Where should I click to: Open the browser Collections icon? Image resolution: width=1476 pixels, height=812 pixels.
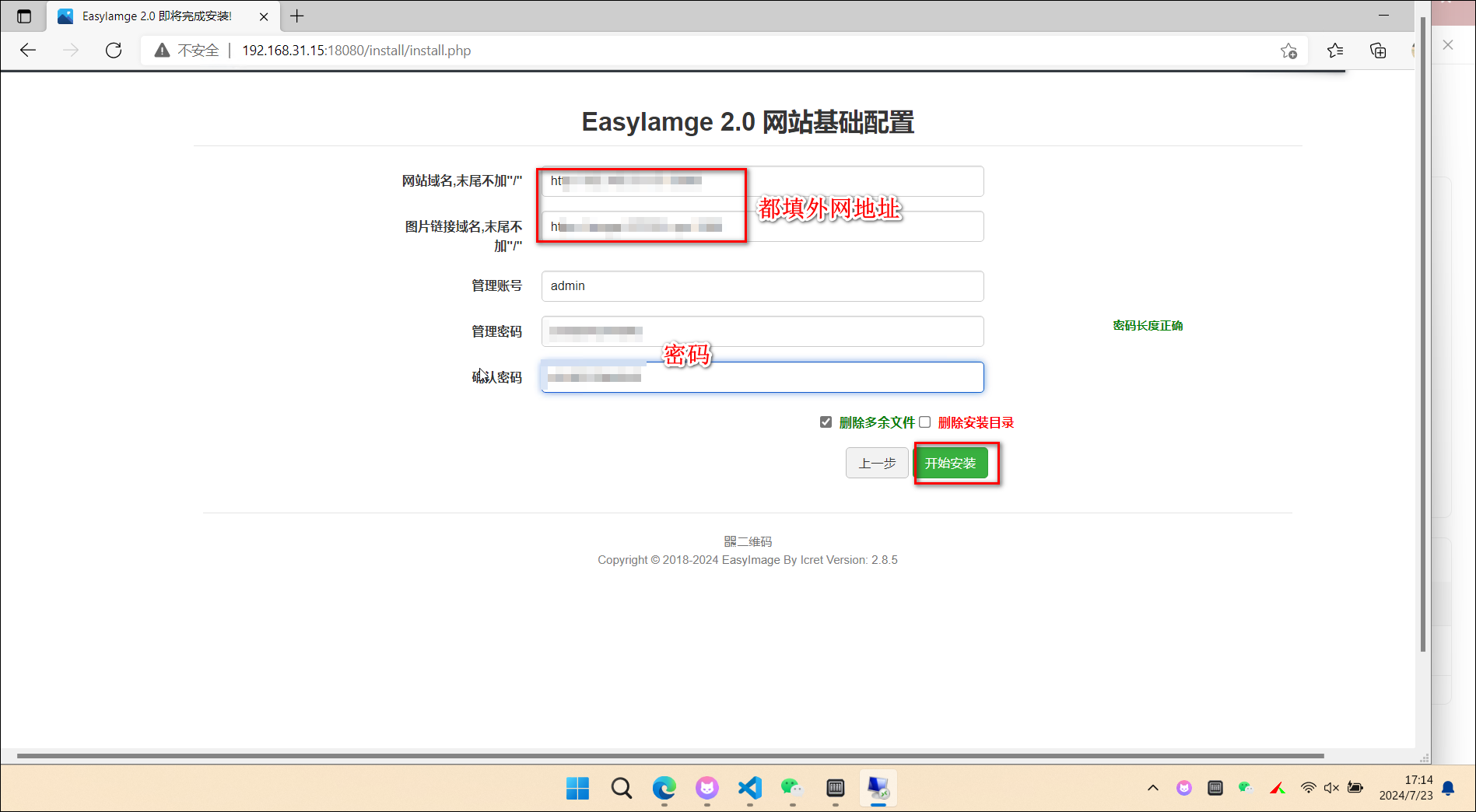pyautogui.click(x=1378, y=51)
